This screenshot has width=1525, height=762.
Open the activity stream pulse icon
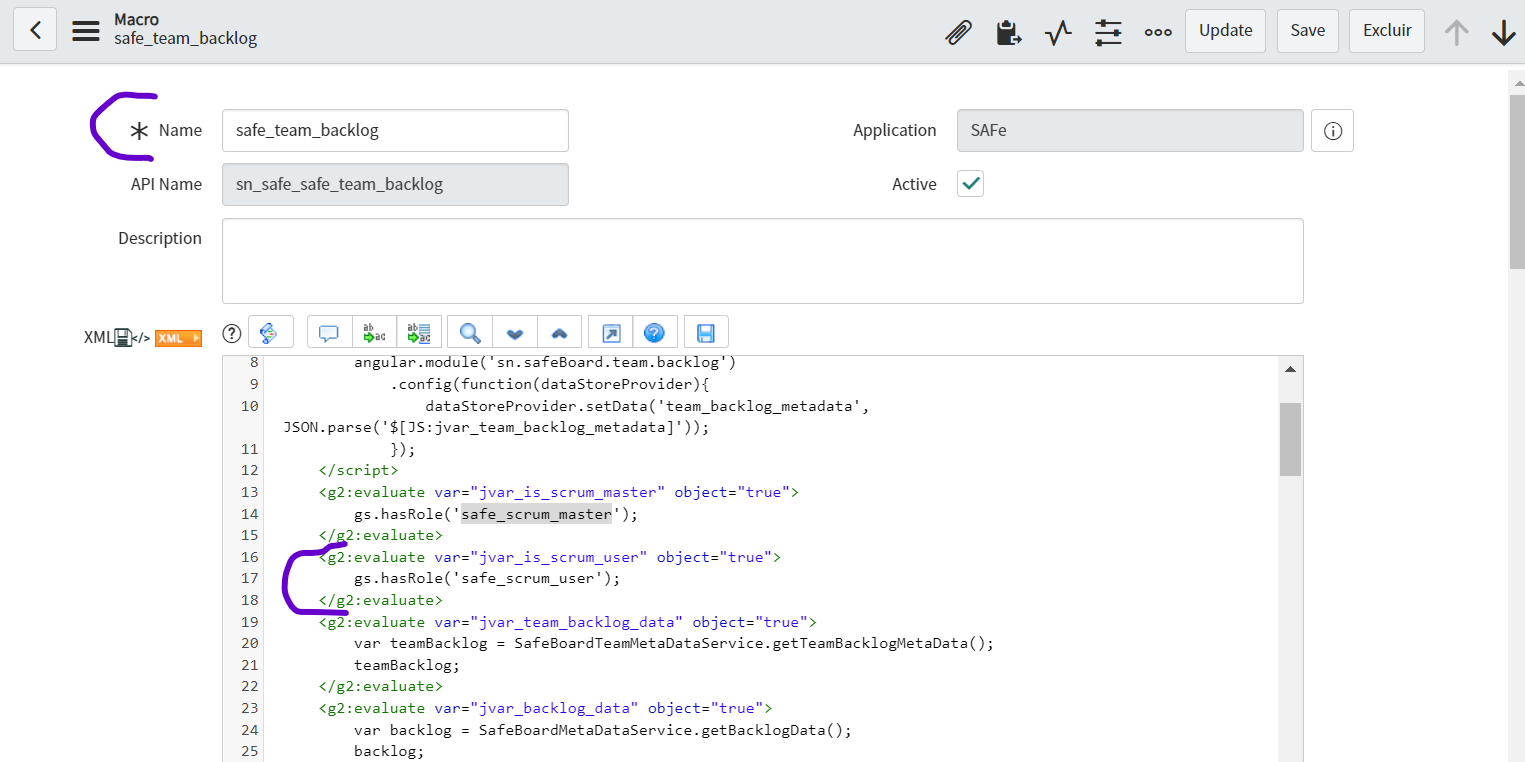click(x=1058, y=32)
